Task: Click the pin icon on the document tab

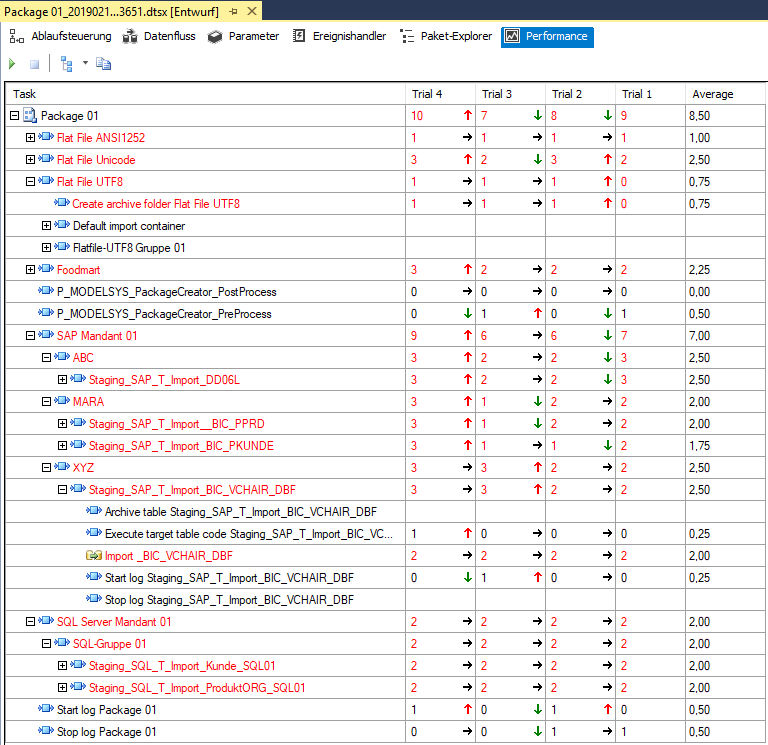Action: tap(232, 10)
